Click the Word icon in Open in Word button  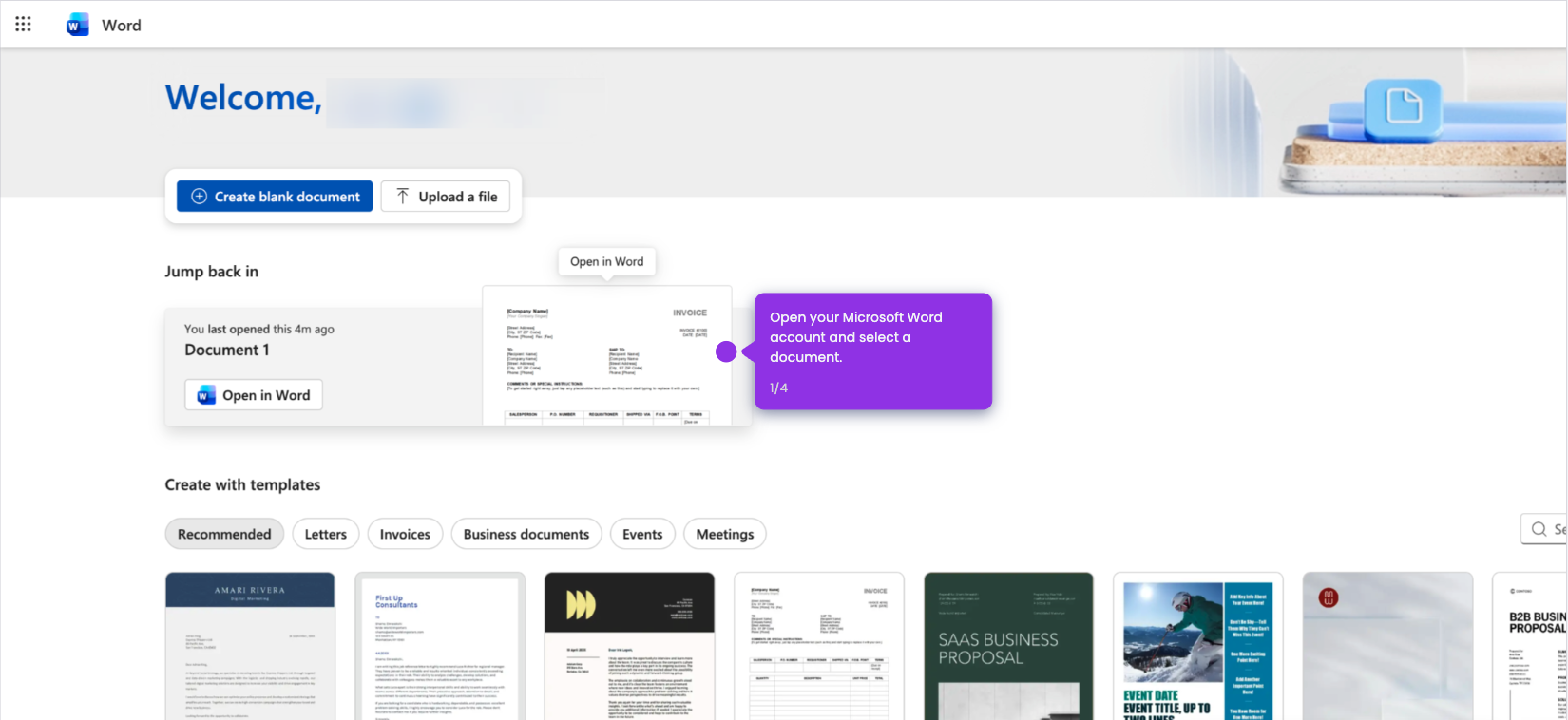[x=206, y=395]
